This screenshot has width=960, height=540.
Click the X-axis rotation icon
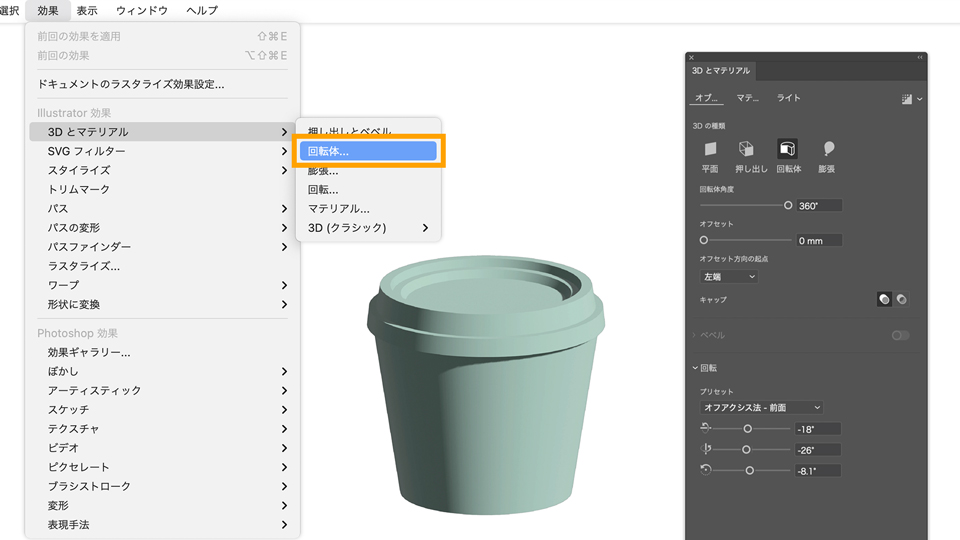point(706,428)
